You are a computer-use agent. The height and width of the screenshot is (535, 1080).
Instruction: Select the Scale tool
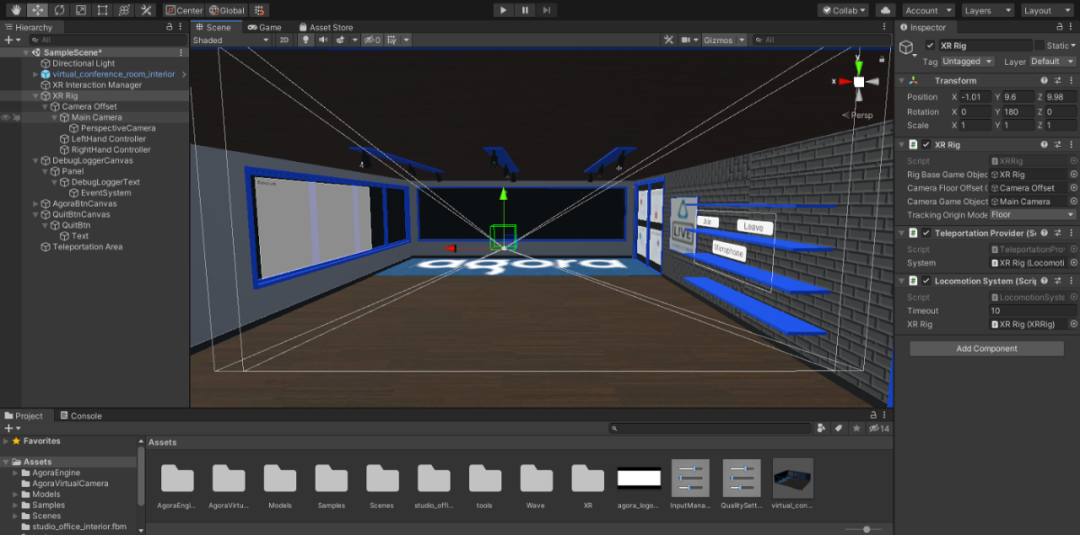tap(81, 10)
